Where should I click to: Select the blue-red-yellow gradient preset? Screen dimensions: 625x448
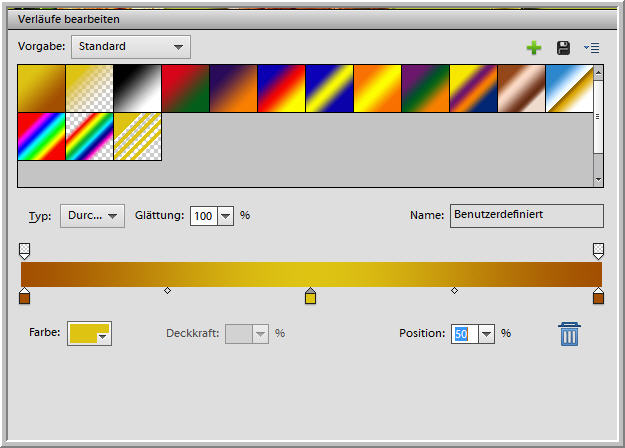coord(281,88)
